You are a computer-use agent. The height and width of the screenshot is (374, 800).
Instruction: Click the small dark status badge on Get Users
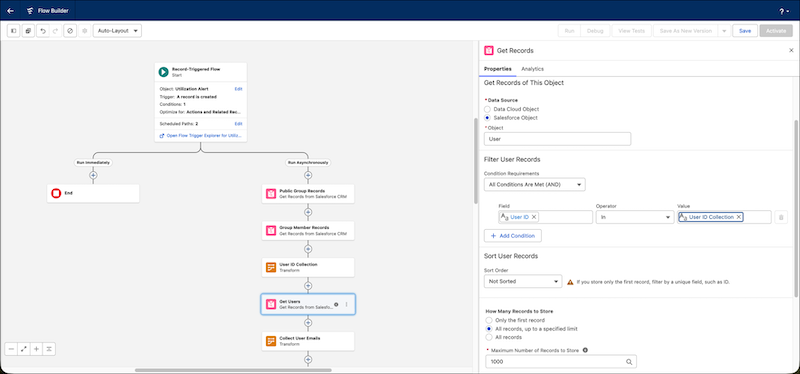tap(336, 304)
